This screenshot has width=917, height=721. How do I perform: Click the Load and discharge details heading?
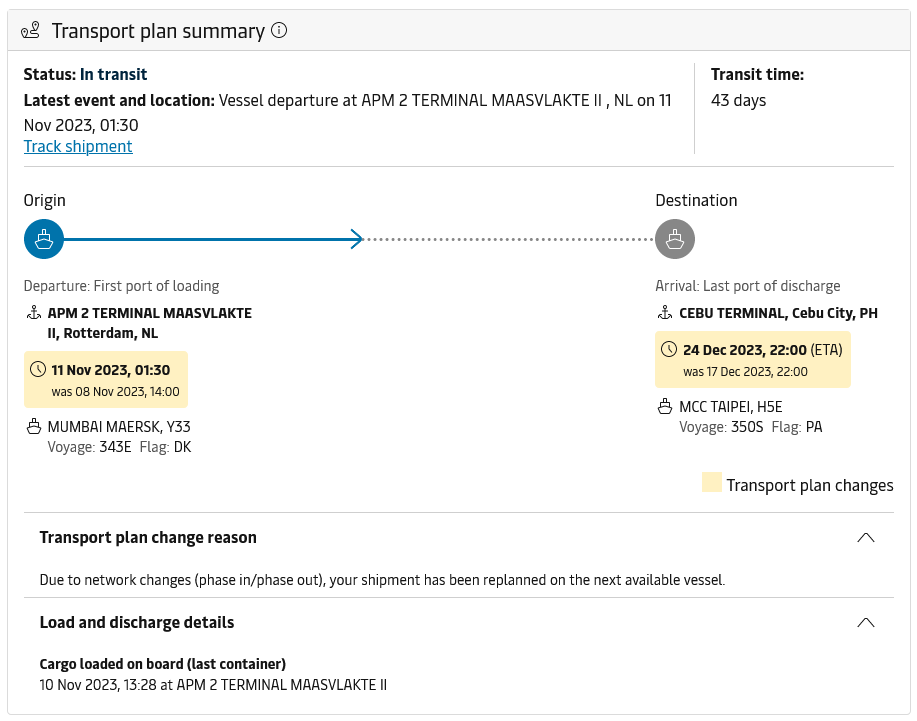137,622
